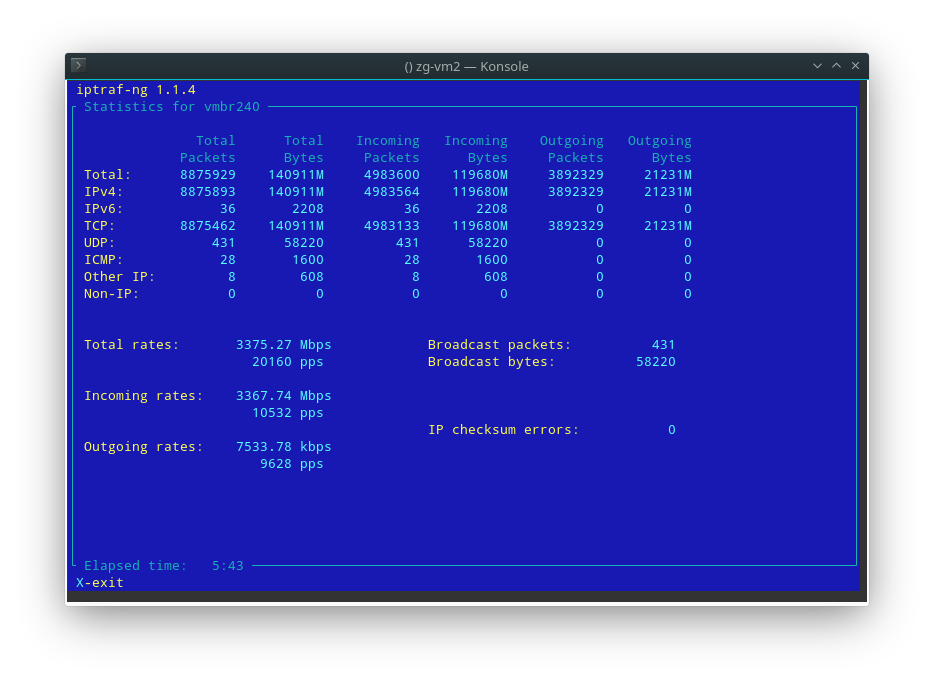Viewport: 934px width, 683px height.
Task: Click the 'Total Packets' column header
Action: pos(208,149)
